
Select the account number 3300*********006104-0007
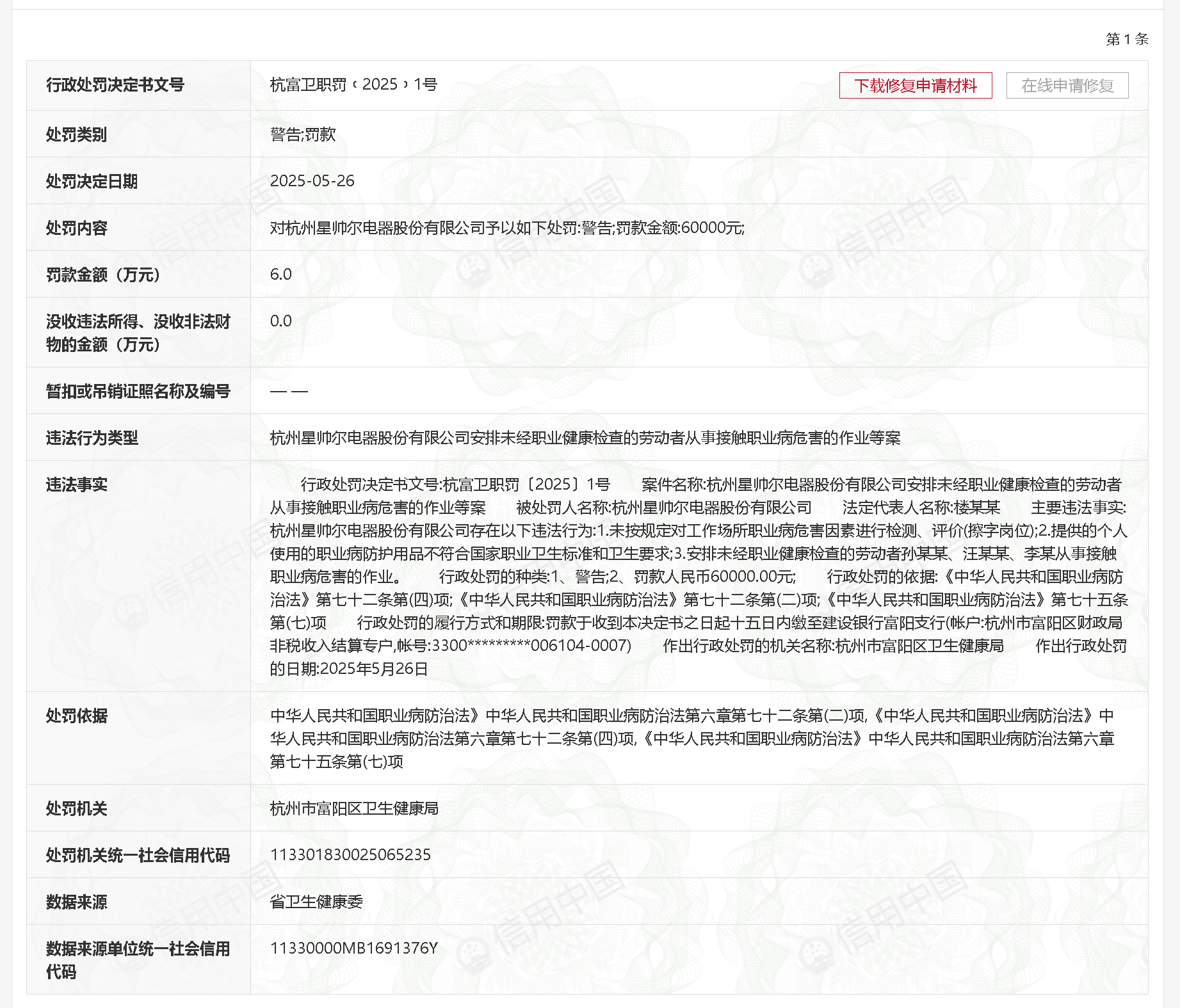[531, 646]
